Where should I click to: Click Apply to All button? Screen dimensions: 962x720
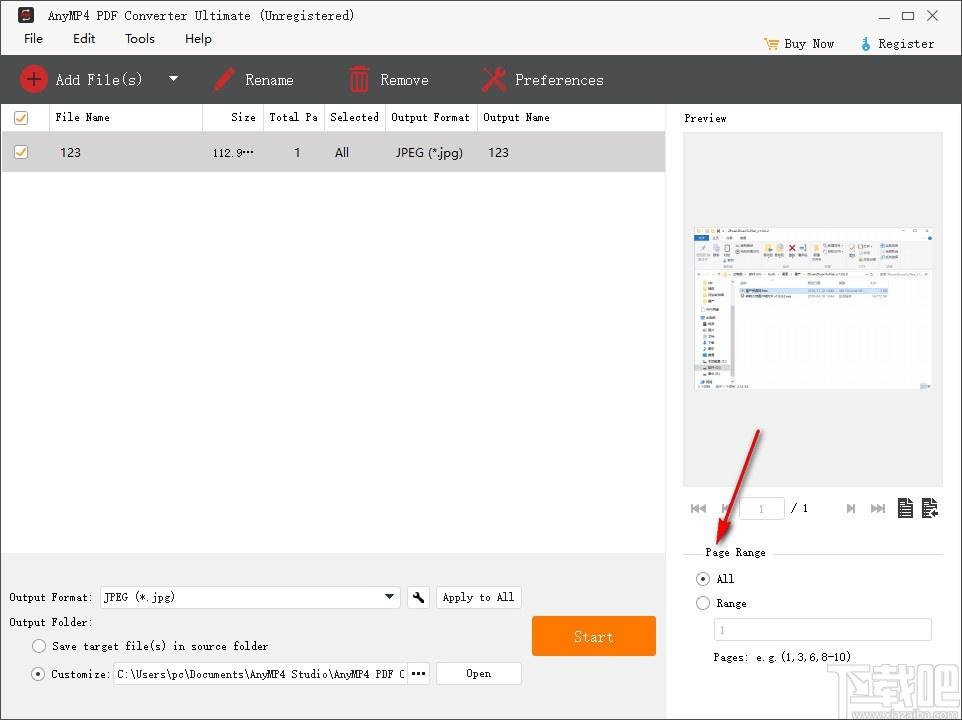[x=479, y=597]
